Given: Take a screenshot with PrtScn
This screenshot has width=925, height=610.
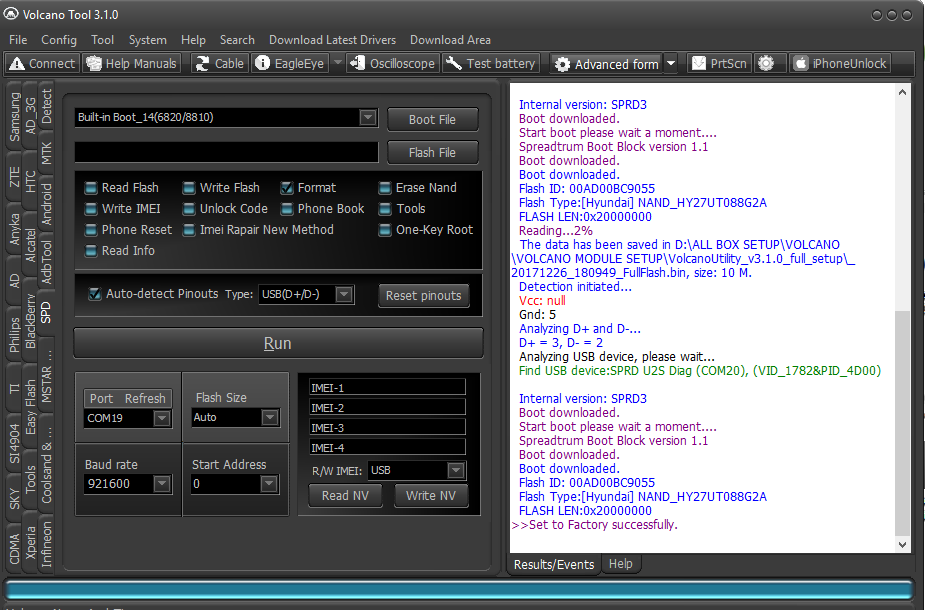Looking at the screenshot, I should point(719,63).
